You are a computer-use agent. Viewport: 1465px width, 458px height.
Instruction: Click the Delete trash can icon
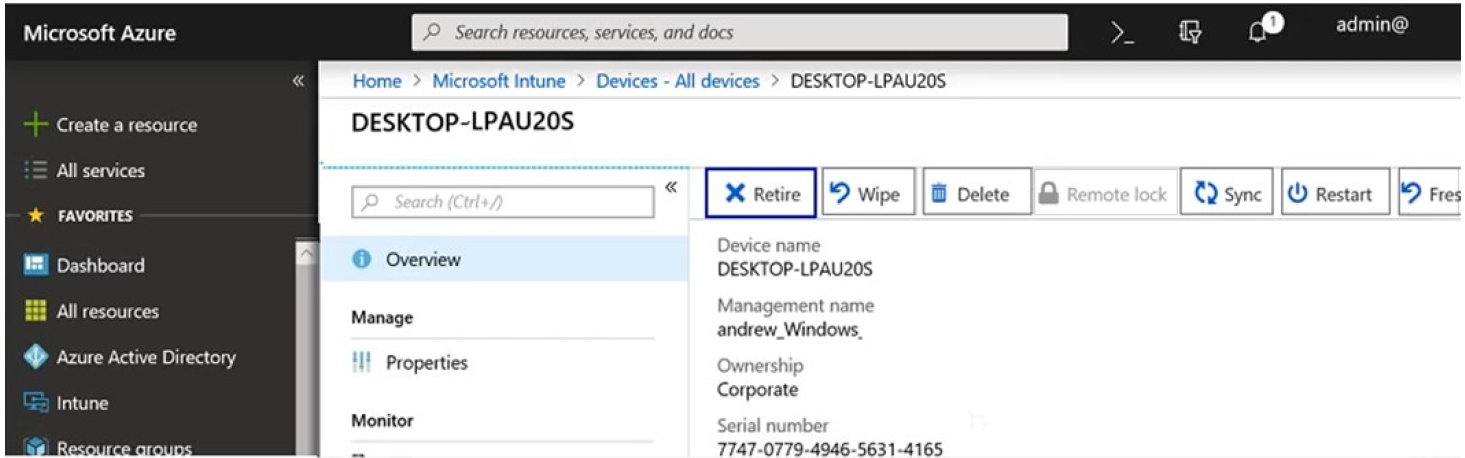tap(939, 193)
